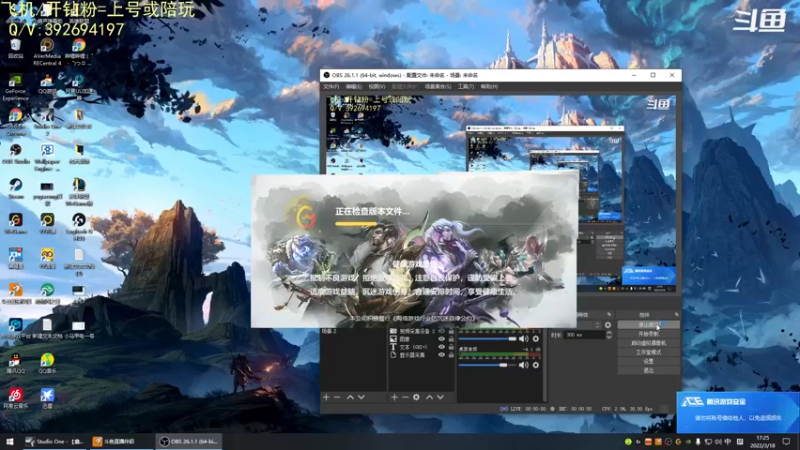Open the notification center in the taskbar

tap(786, 441)
